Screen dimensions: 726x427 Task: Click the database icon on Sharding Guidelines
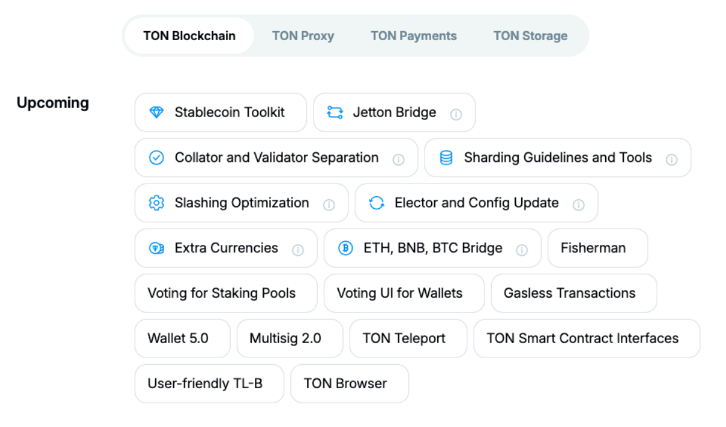[x=446, y=158]
